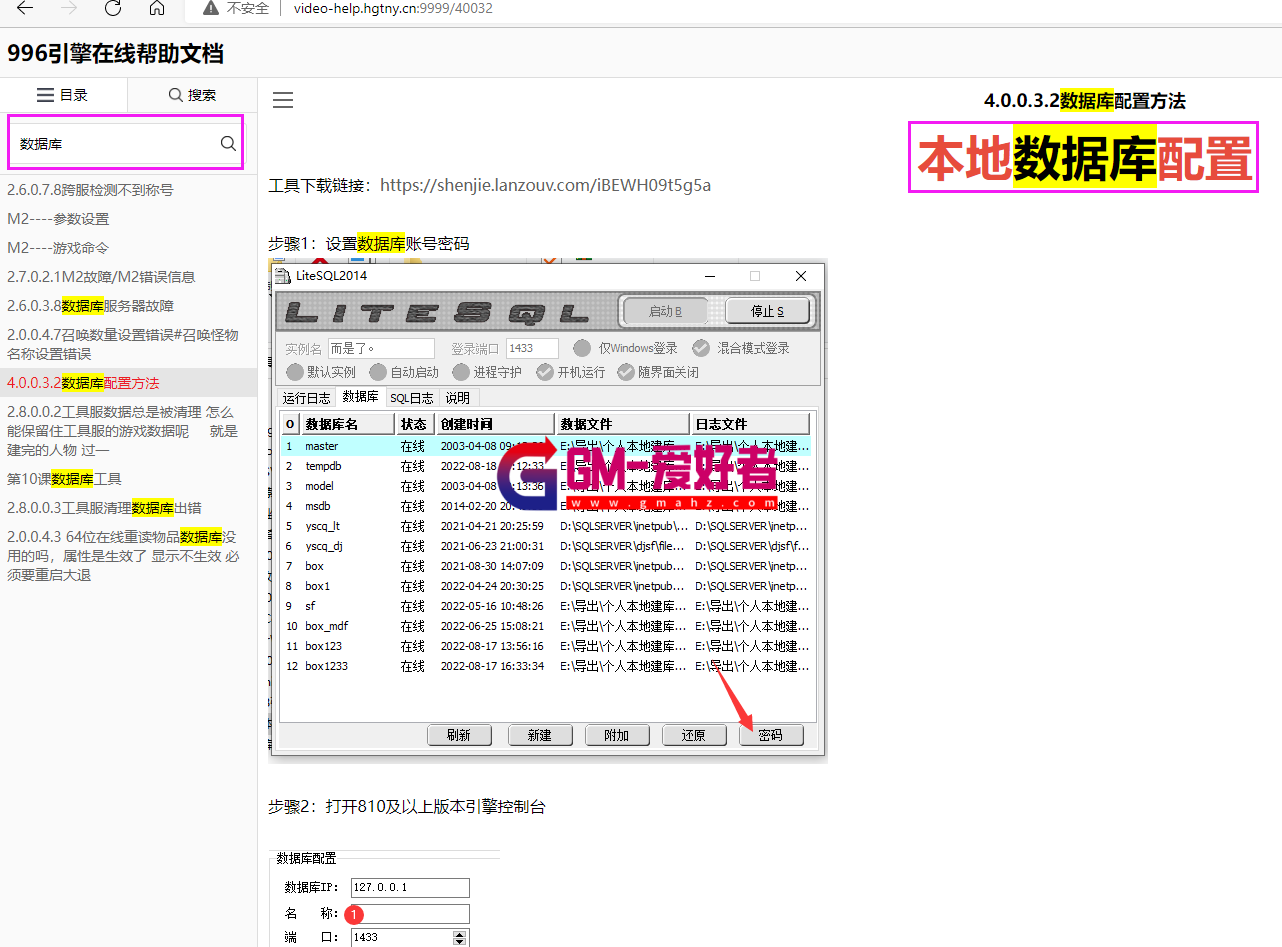Image resolution: width=1282 pixels, height=947 pixels.
Task: Sort by the 创建时间 column header
Action: tap(495, 424)
